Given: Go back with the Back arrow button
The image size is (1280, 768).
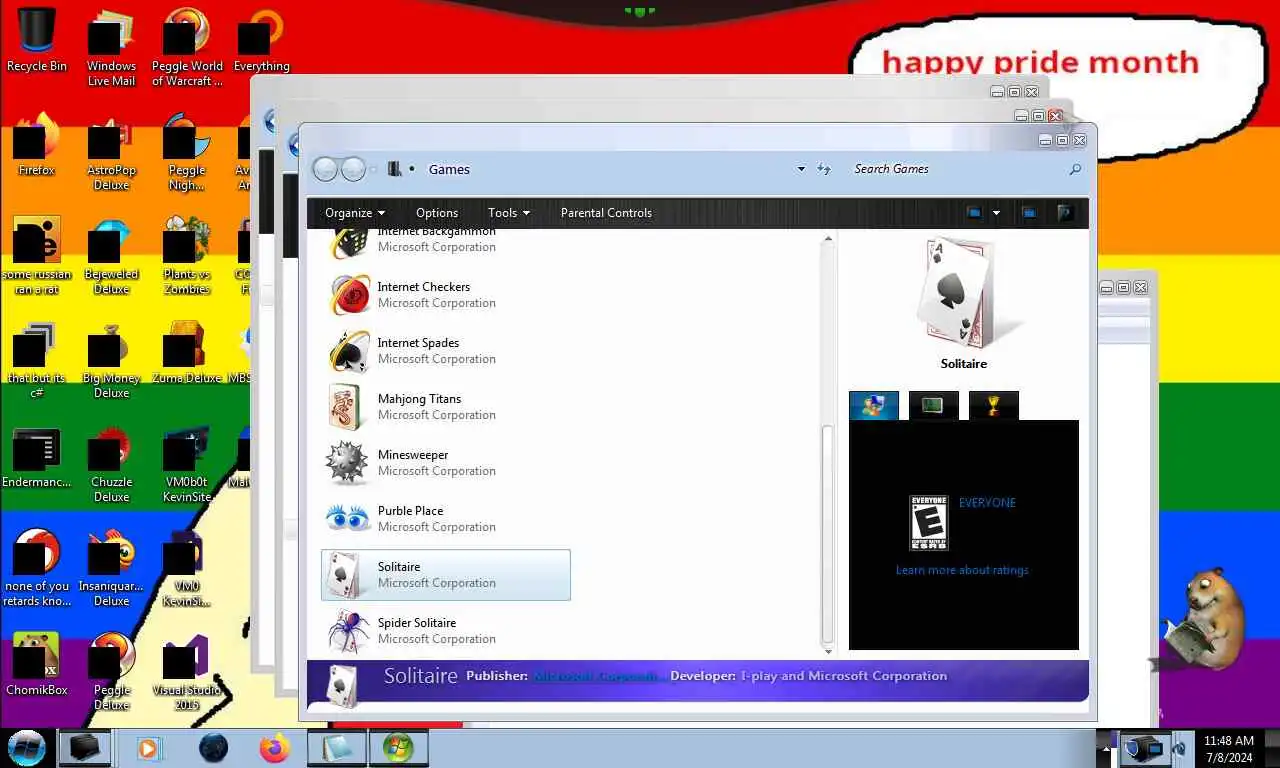Looking at the screenshot, I should coord(325,169).
